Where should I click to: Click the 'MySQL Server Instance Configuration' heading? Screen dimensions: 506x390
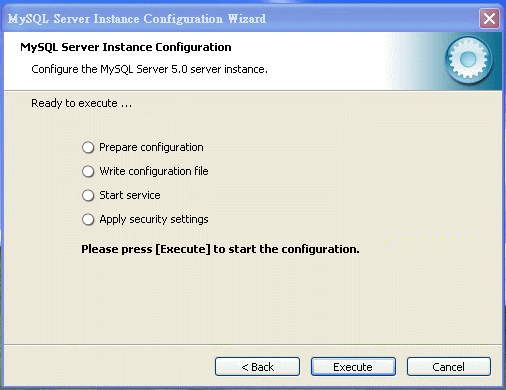126,47
